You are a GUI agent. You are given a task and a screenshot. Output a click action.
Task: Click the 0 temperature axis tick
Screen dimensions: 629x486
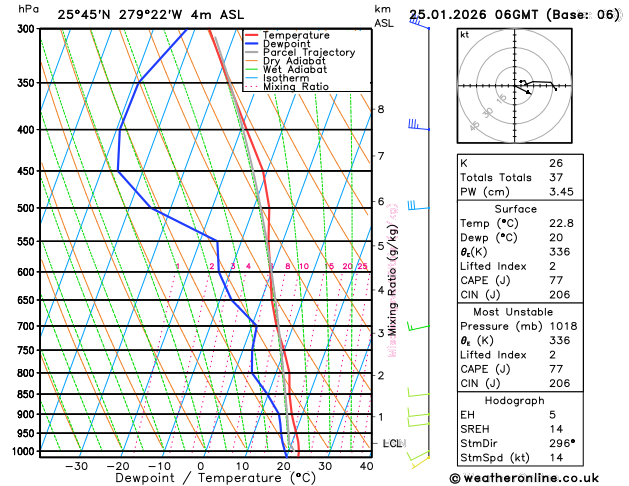[201, 466]
